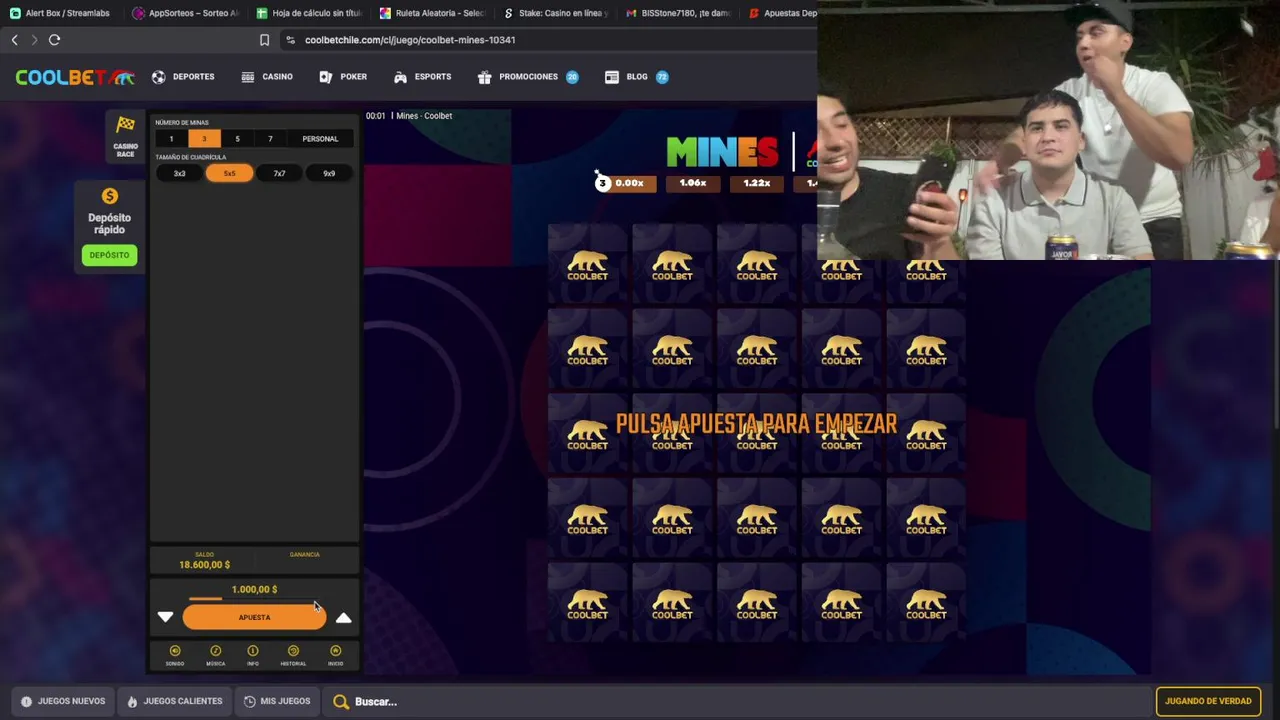Image resolution: width=1280 pixels, height=720 pixels.
Task: Set grid size to 5x5
Action: 229,173
